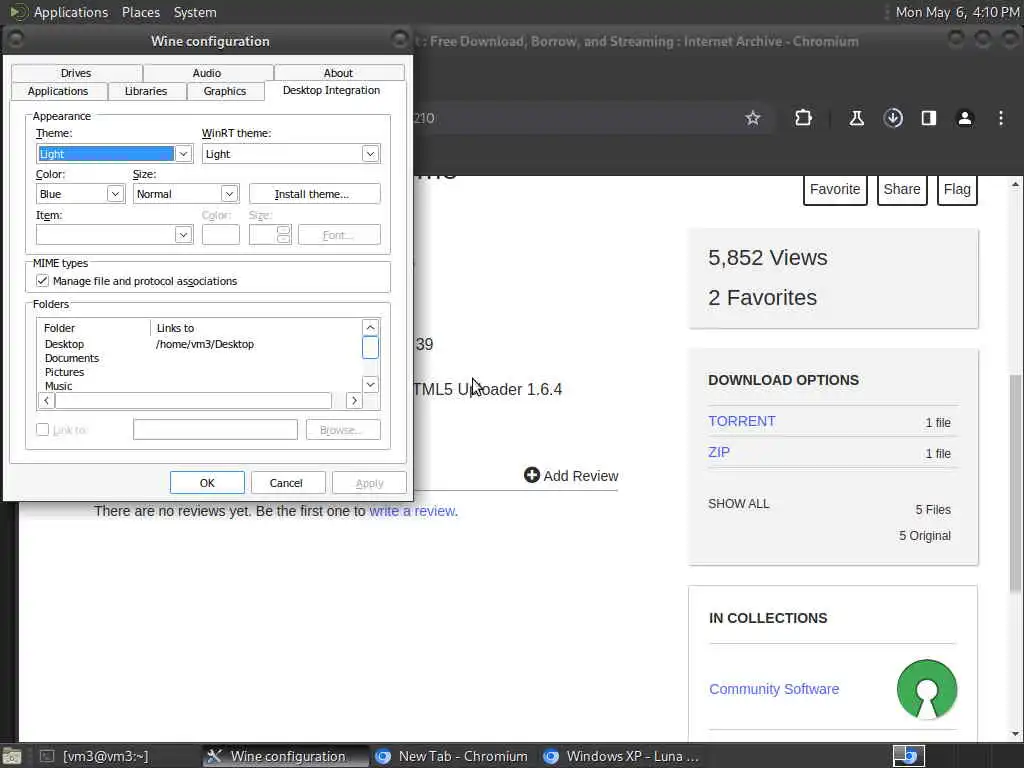Open the Item dropdown in Appearance
Screen dimensions: 1024x768
tap(115, 235)
